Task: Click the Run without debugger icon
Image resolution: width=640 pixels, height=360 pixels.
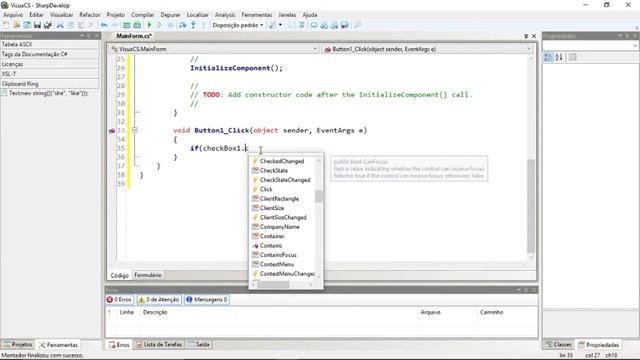Action: [160, 25]
